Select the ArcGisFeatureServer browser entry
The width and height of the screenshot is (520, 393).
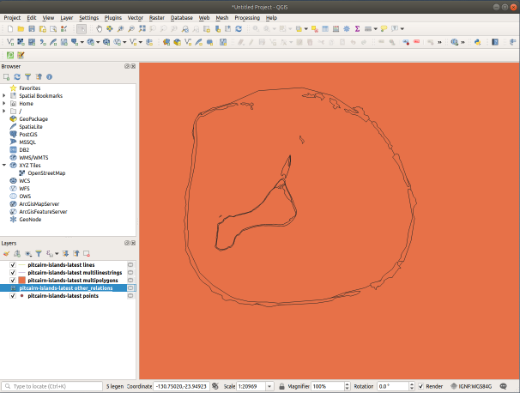pyautogui.click(x=43, y=212)
